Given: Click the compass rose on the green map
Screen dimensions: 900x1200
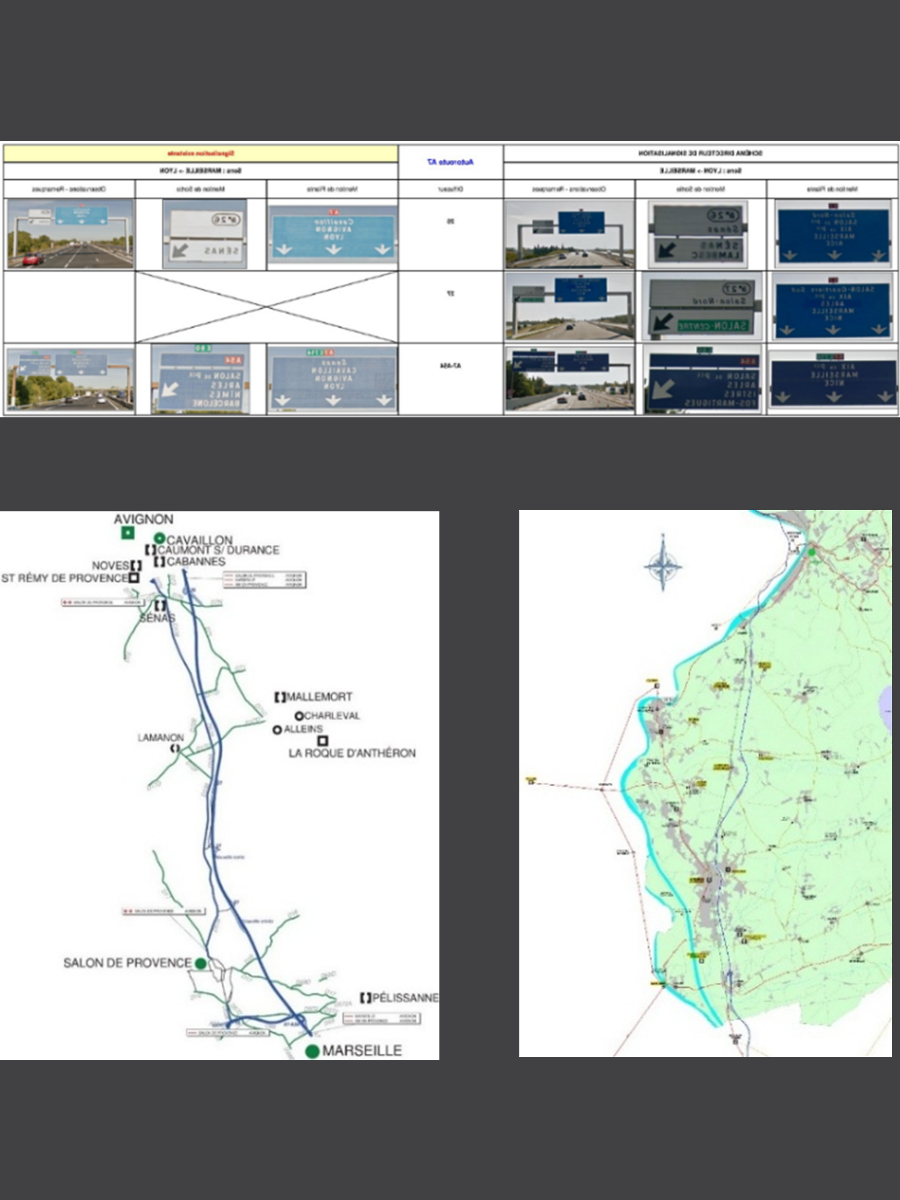Looking at the screenshot, I should point(662,563).
